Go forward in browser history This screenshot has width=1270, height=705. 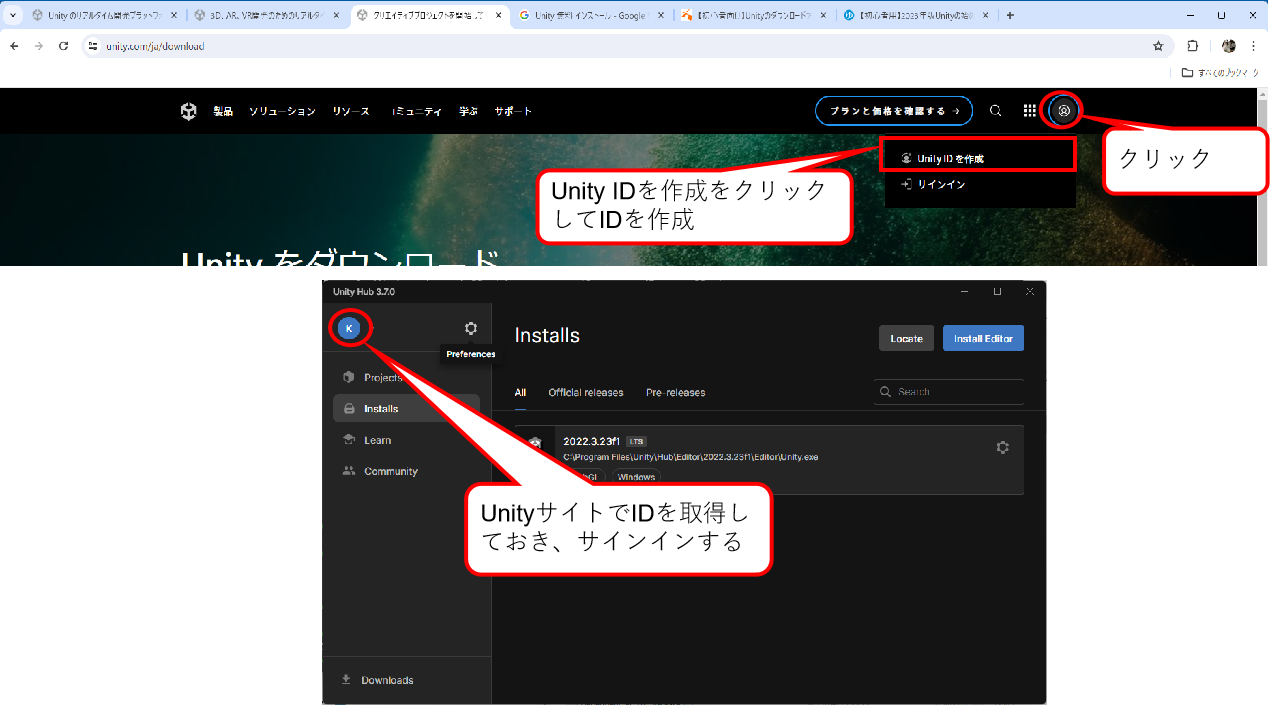(x=39, y=46)
